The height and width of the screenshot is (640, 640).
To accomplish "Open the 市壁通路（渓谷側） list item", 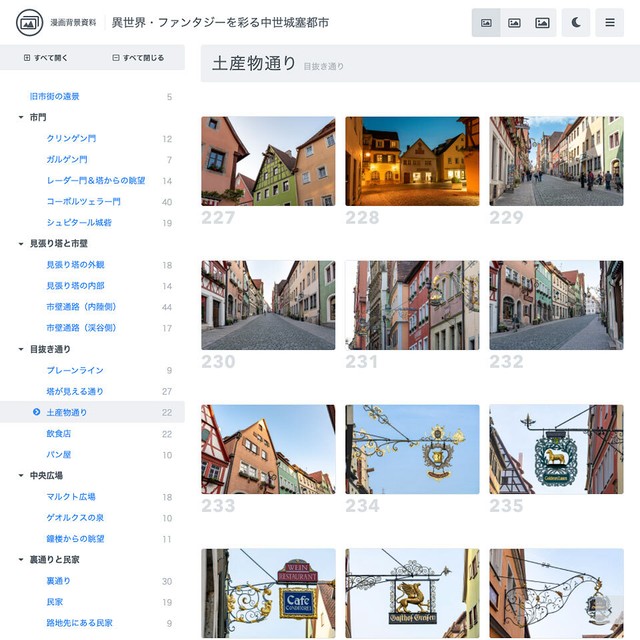I will [x=81, y=328].
